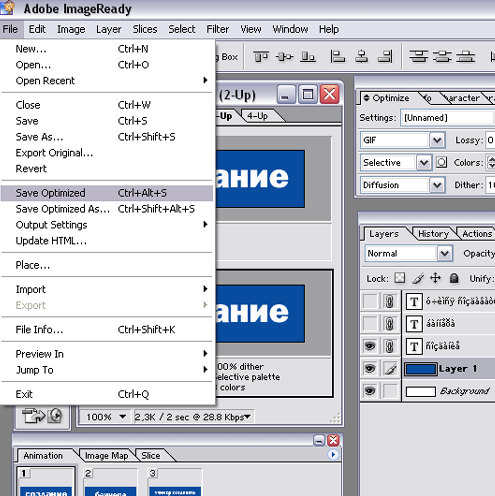Hide the Background layer eye icon
Image resolution: width=495 pixels, height=496 pixels.
[370, 391]
